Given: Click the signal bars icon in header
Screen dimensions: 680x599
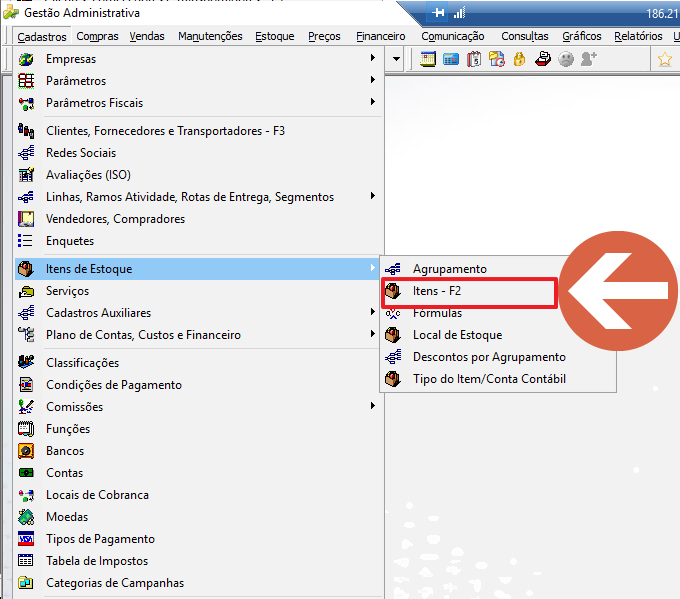Looking at the screenshot, I should coord(460,13).
